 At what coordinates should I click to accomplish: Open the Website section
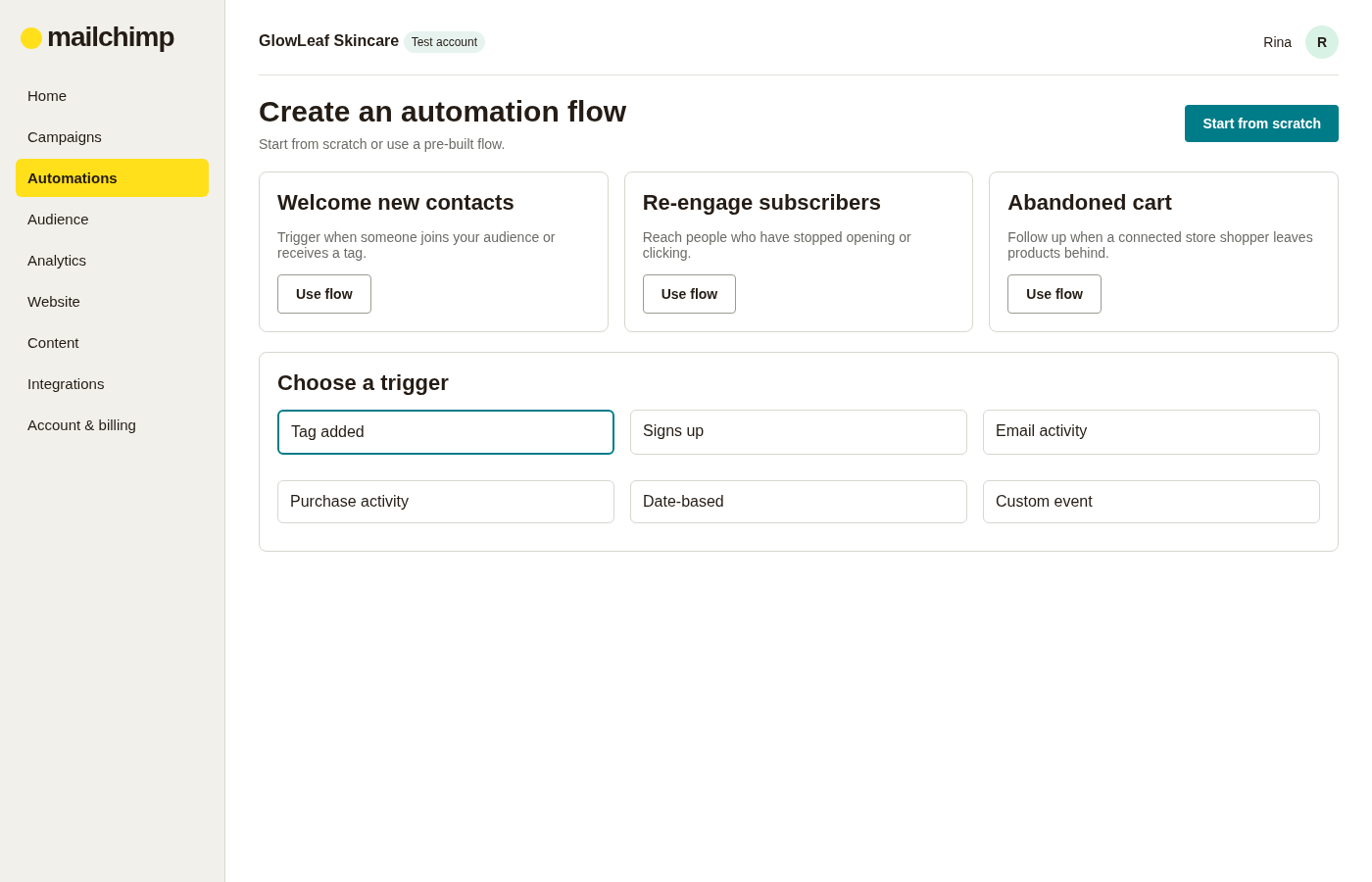point(112,302)
